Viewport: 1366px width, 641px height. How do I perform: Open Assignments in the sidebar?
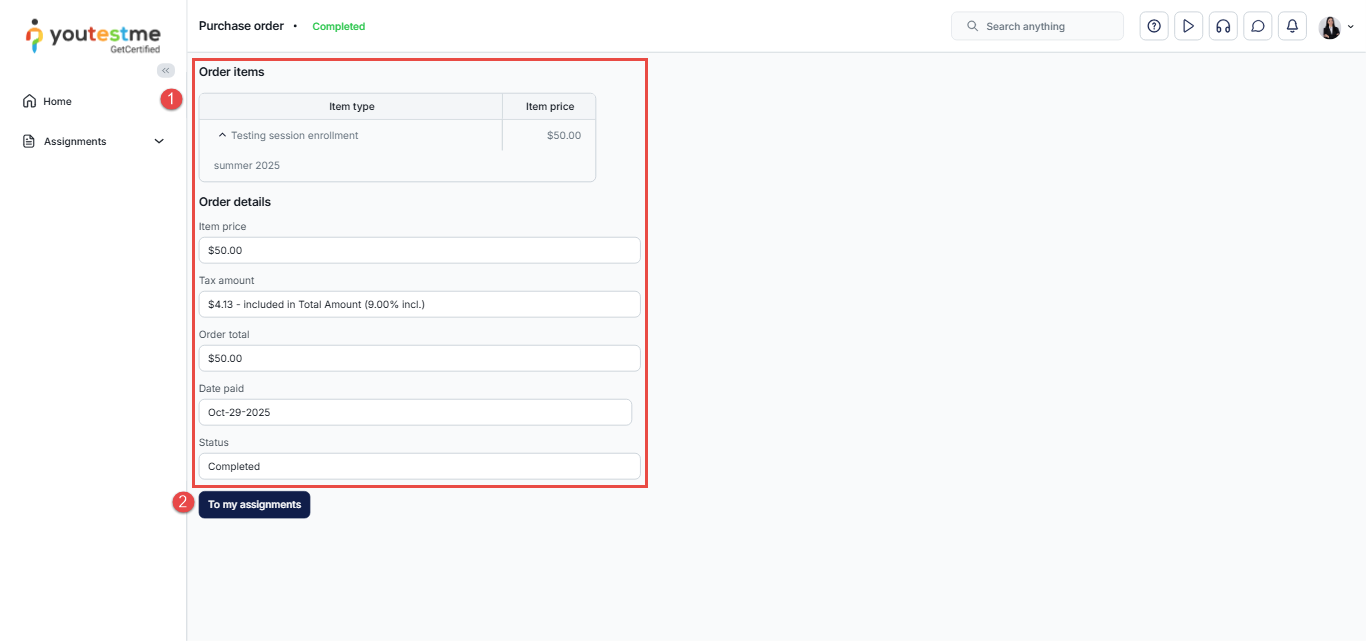point(75,141)
